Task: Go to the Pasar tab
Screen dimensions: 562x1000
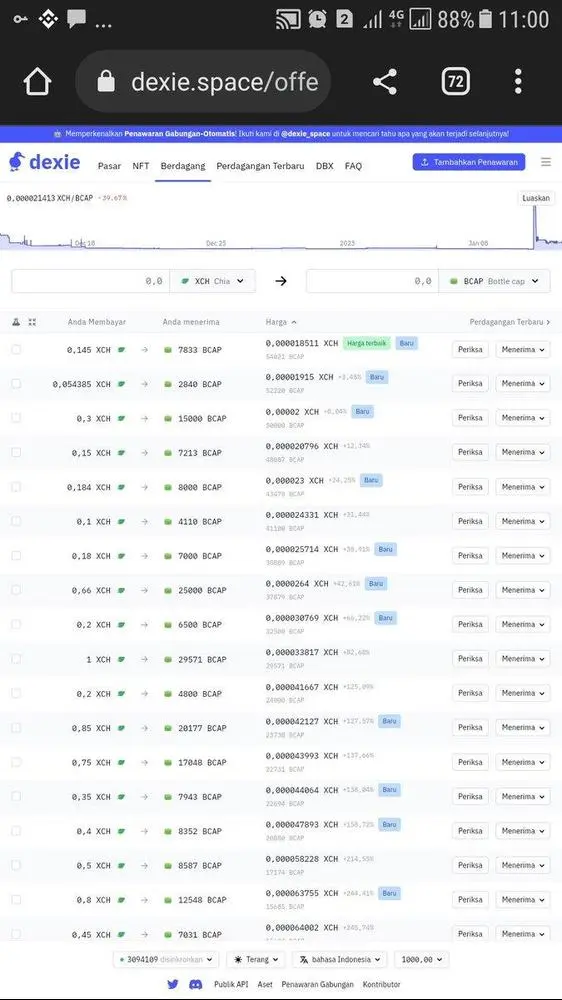Action: (109, 166)
